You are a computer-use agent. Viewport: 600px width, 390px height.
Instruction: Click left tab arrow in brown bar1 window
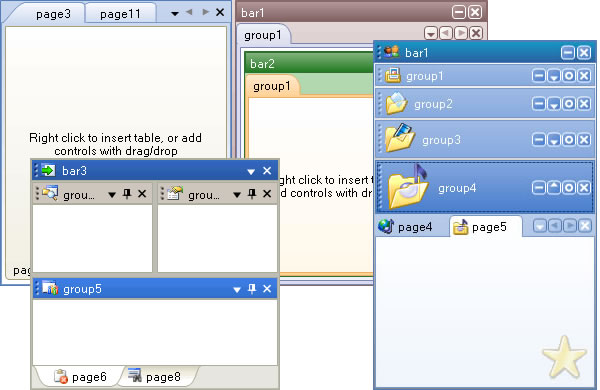coord(446,33)
